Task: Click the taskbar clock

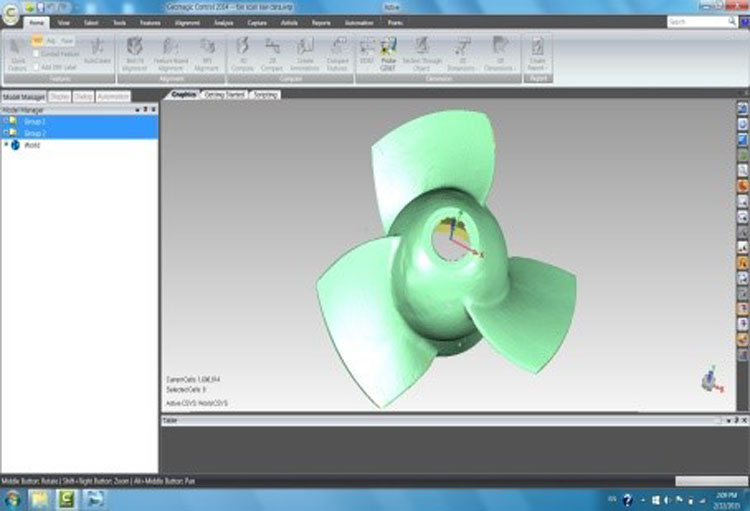Action: coord(727,500)
